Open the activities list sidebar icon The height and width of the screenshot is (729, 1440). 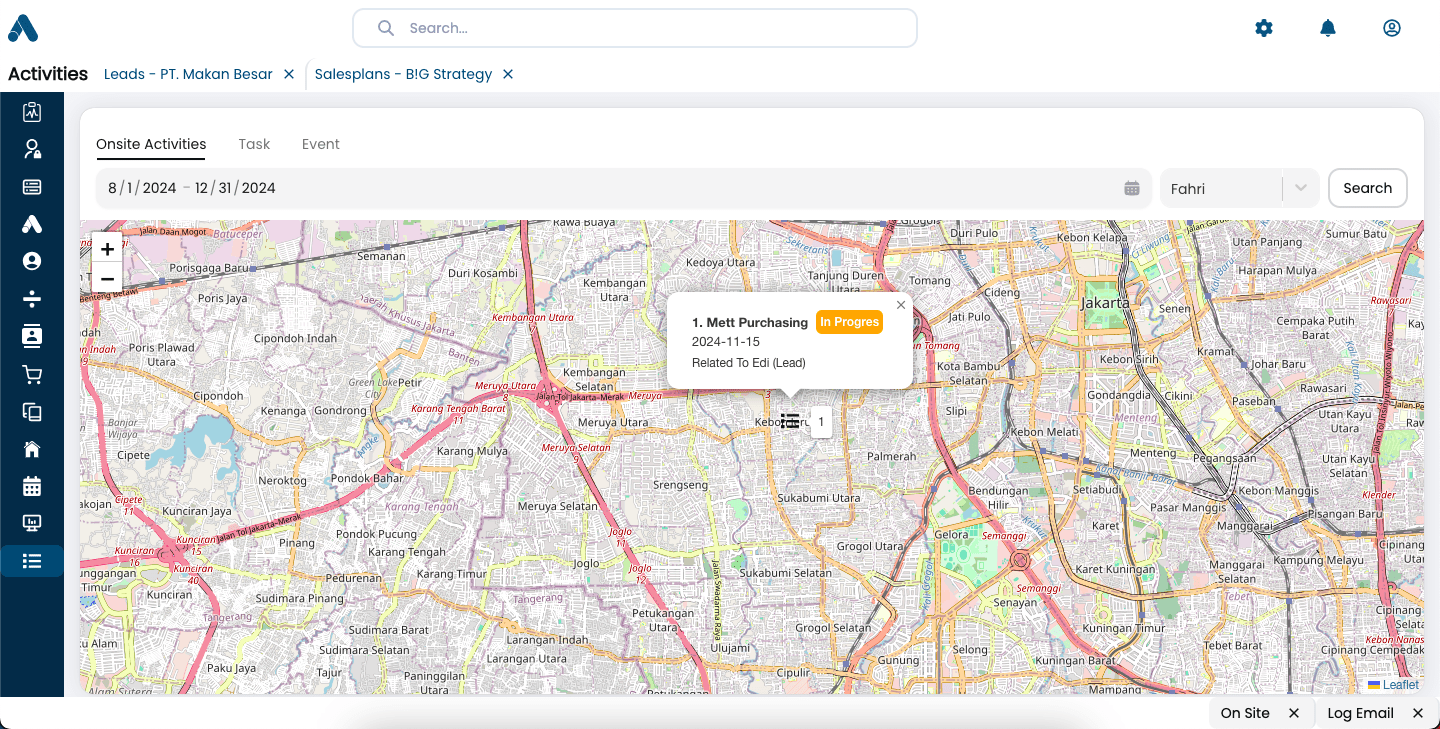click(x=32, y=561)
